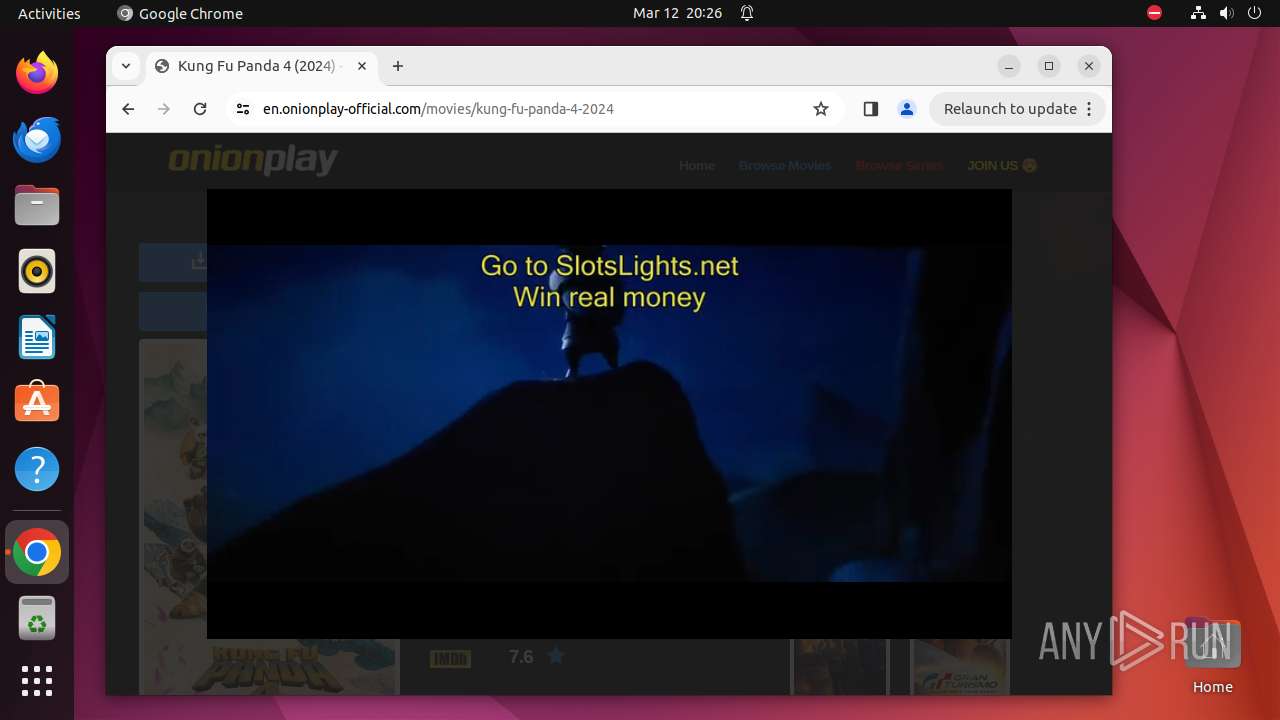Open the Browse Series nav link
This screenshot has height=720, width=1280.
(899, 165)
